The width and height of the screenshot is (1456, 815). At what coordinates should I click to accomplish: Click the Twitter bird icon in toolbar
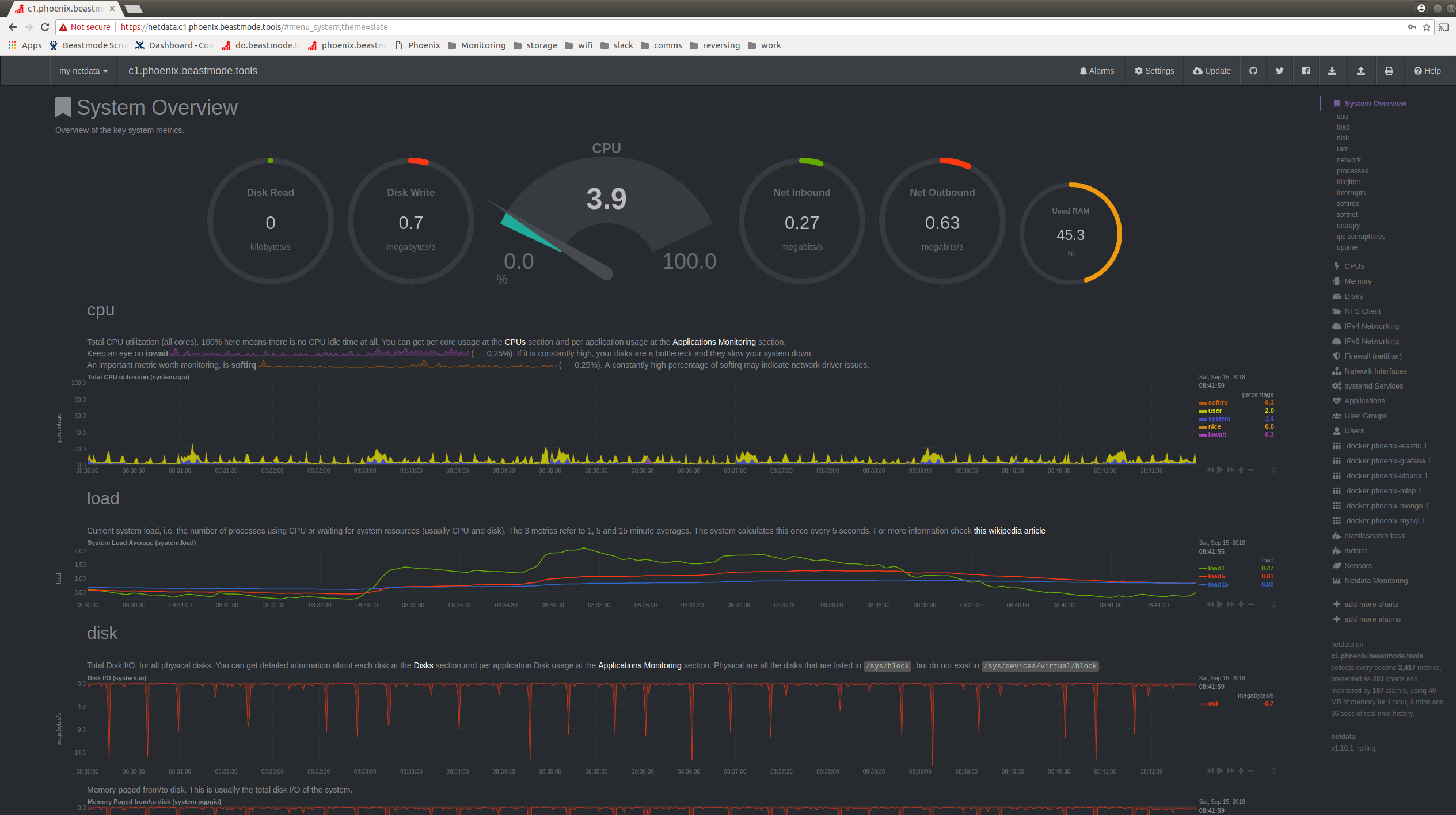pyautogui.click(x=1279, y=70)
